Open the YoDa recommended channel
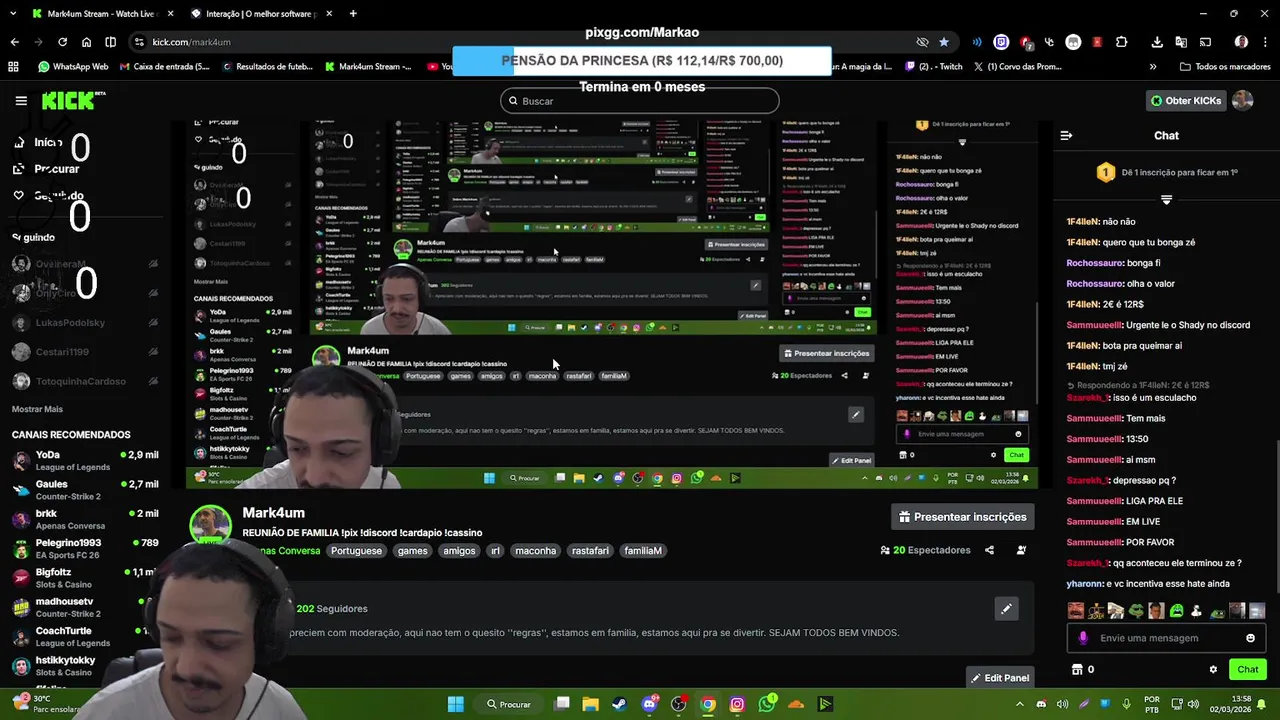Image resolution: width=1280 pixels, height=720 pixels. click(x=84, y=460)
